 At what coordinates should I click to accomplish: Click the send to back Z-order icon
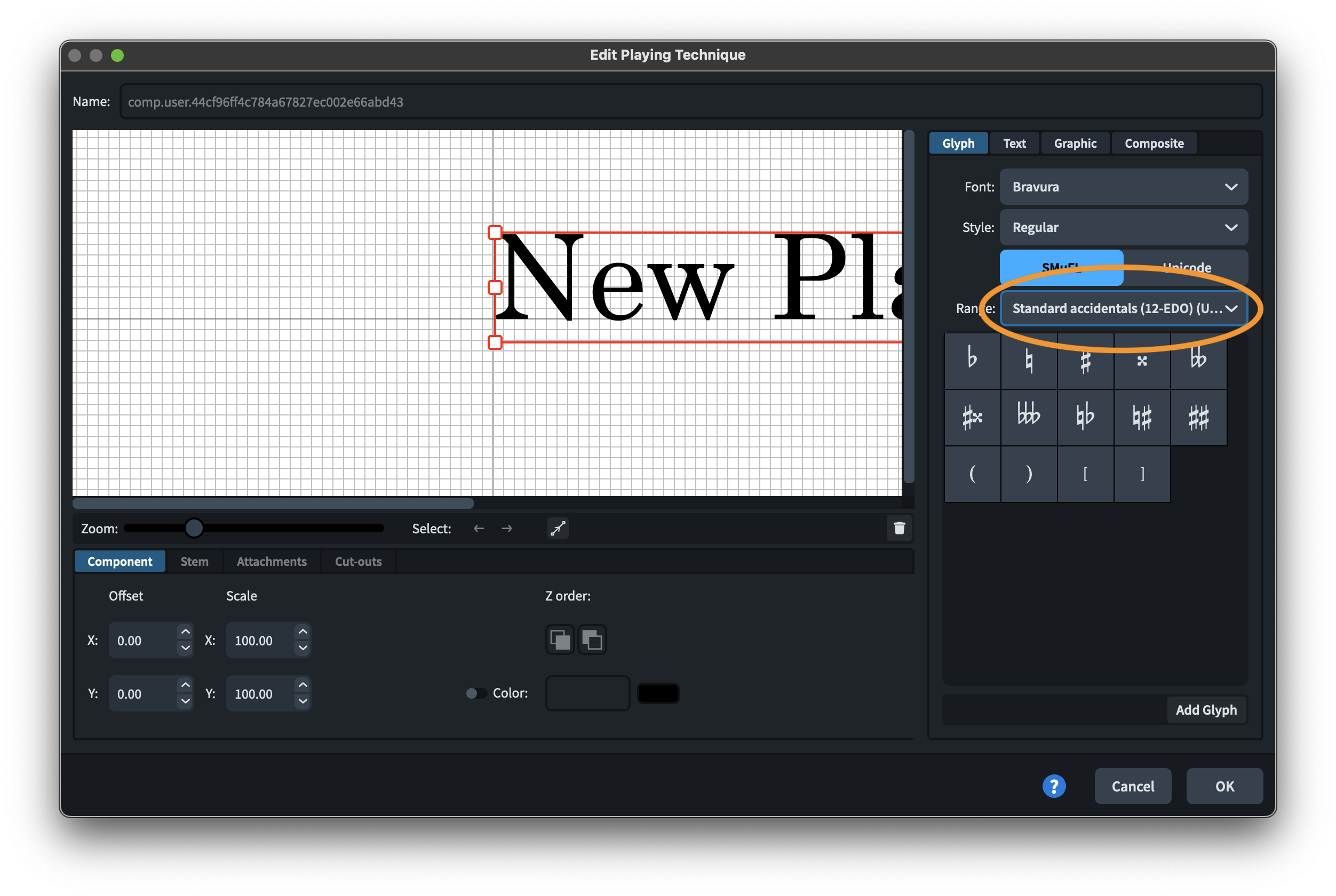(592, 639)
